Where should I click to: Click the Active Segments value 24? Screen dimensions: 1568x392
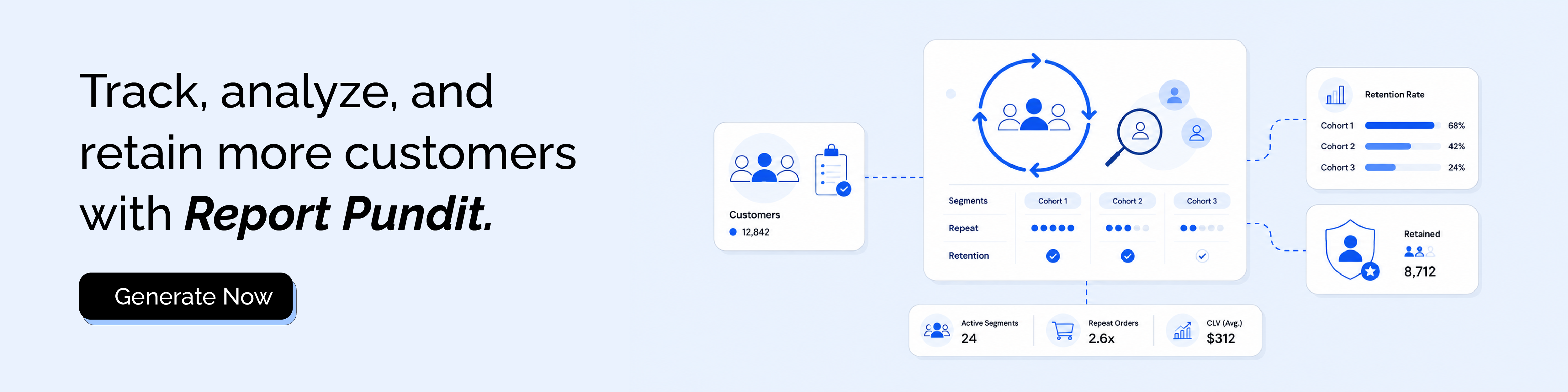coord(968,338)
